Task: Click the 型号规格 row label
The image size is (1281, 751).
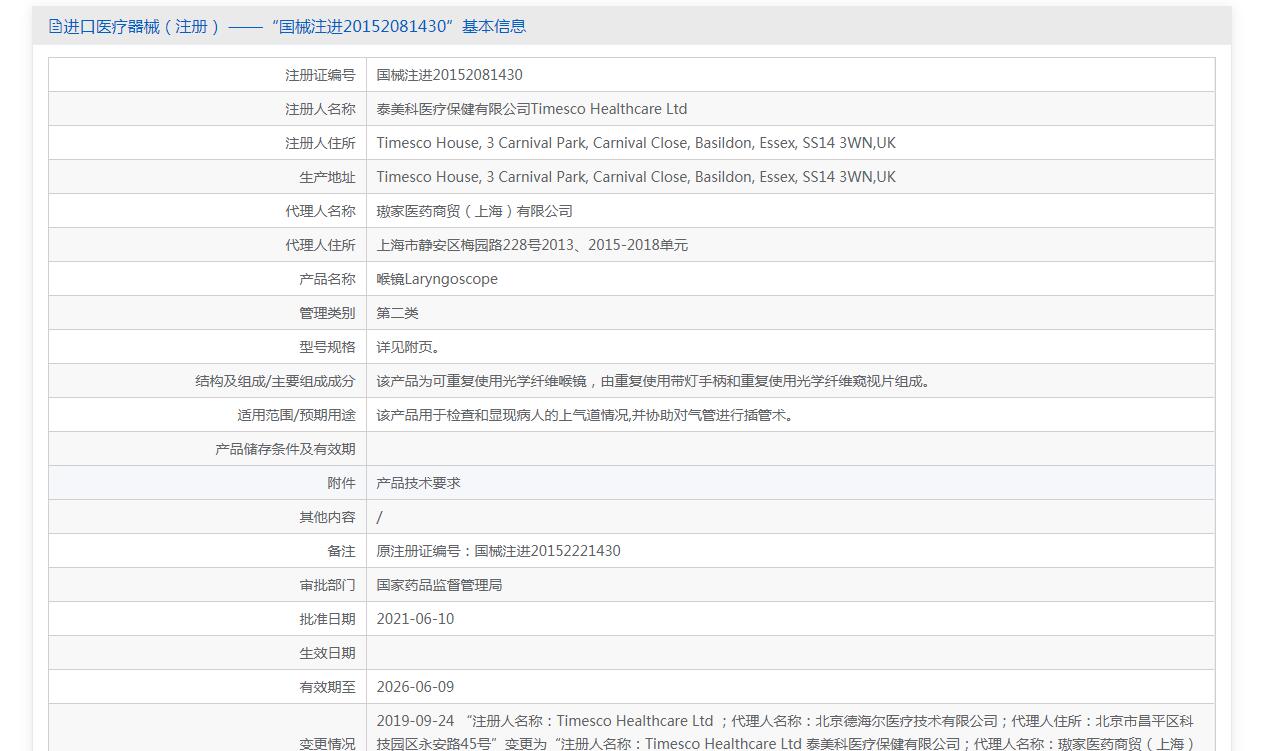Action: 327,347
